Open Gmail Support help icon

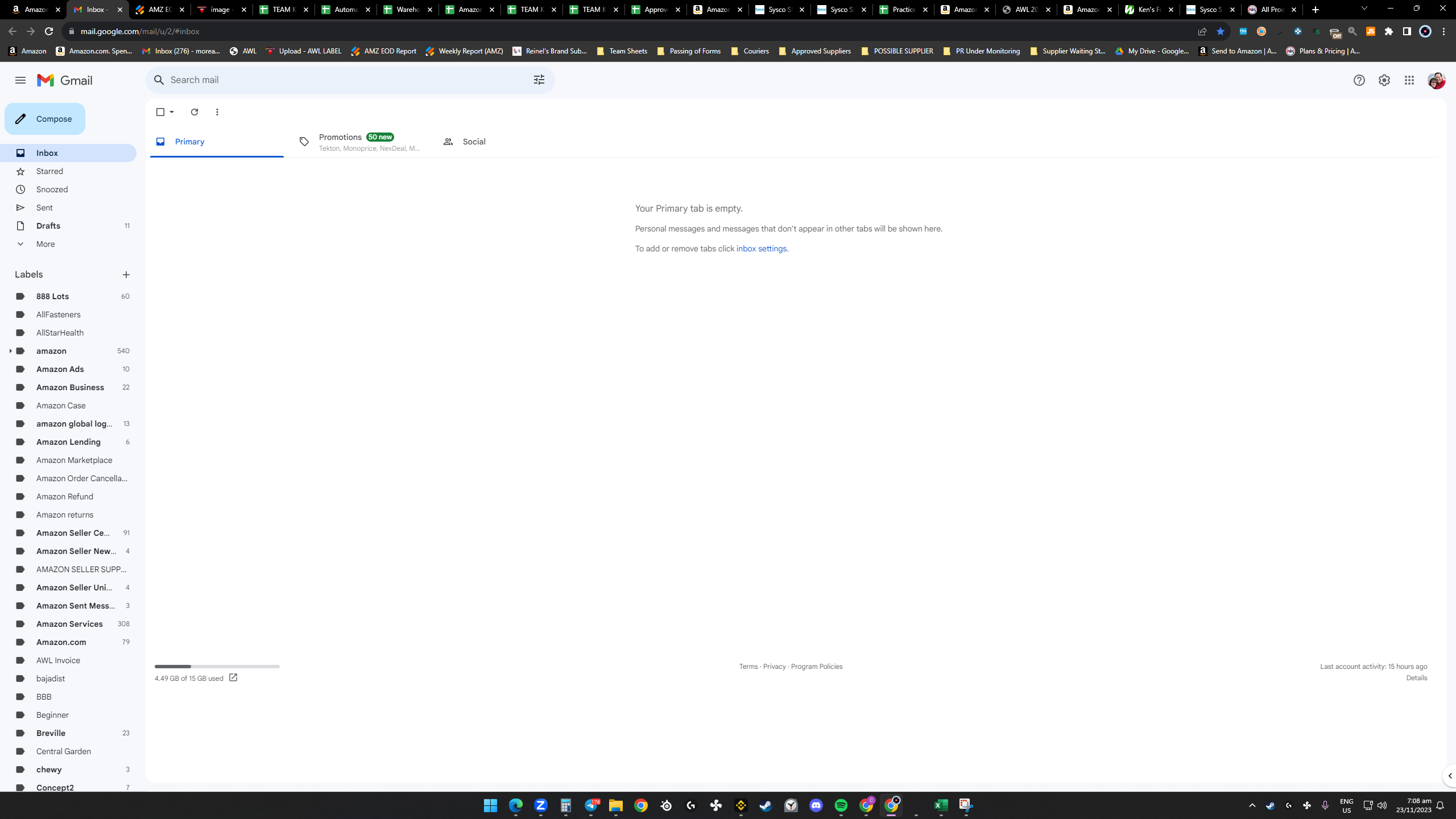1359,80
